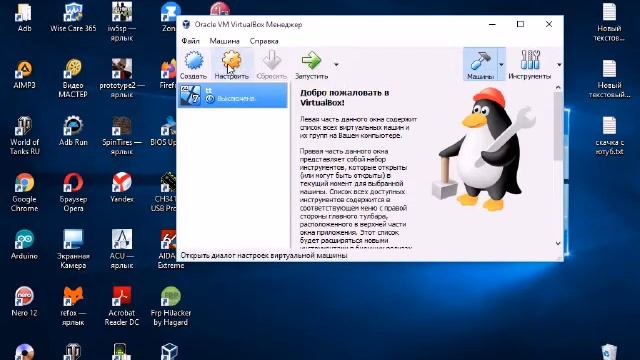Select the BIOS Up desktop icon

pyautogui.click(x=164, y=131)
